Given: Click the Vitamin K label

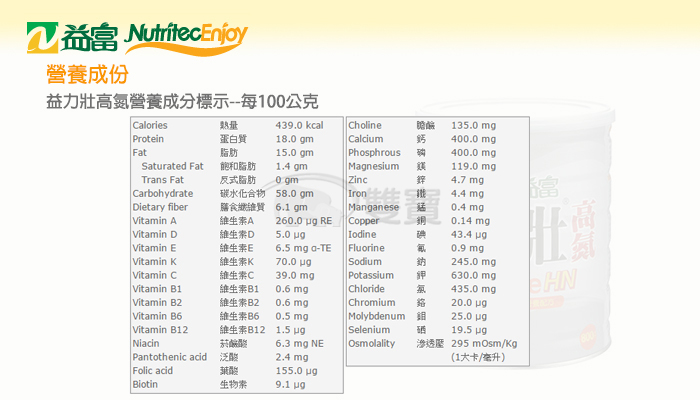Looking at the screenshot, I should point(154,262).
